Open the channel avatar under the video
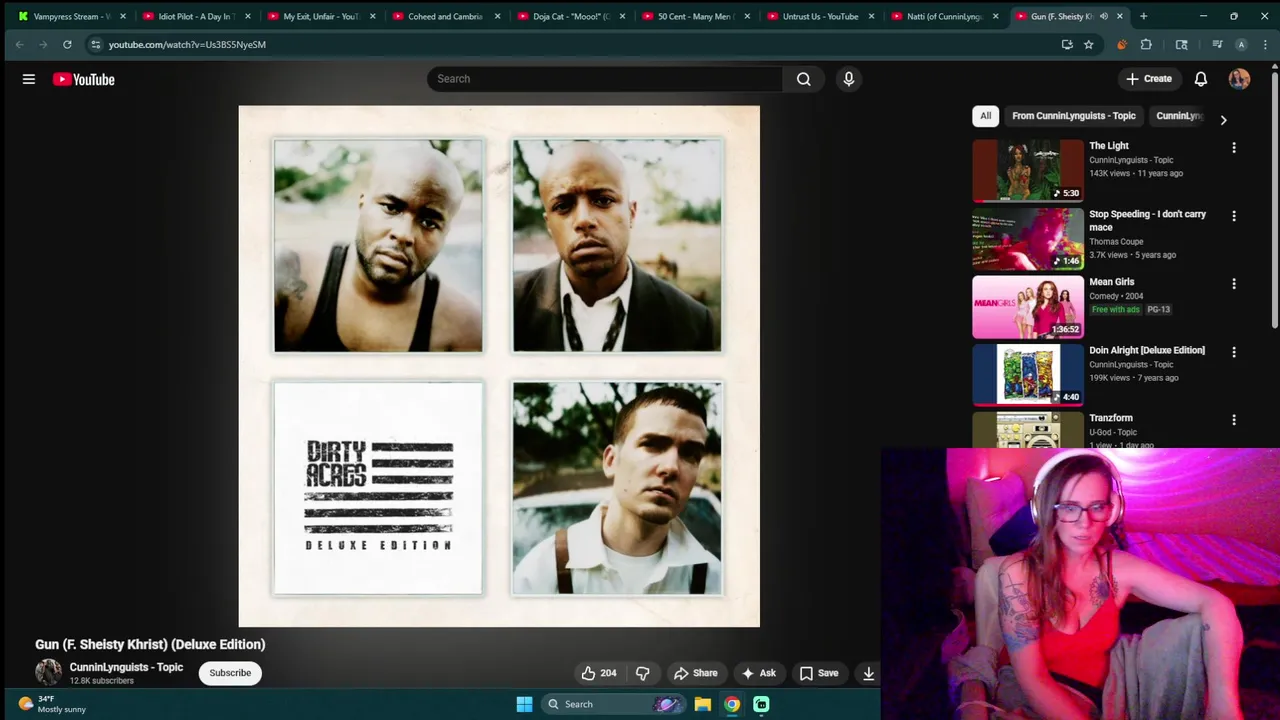This screenshot has height=720, width=1280. coord(48,673)
